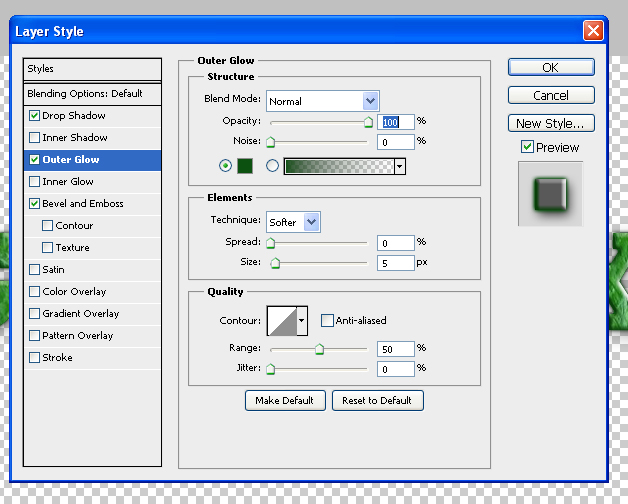Toggle the Anti-aliased checkbox
This screenshot has width=628, height=504.
327,321
